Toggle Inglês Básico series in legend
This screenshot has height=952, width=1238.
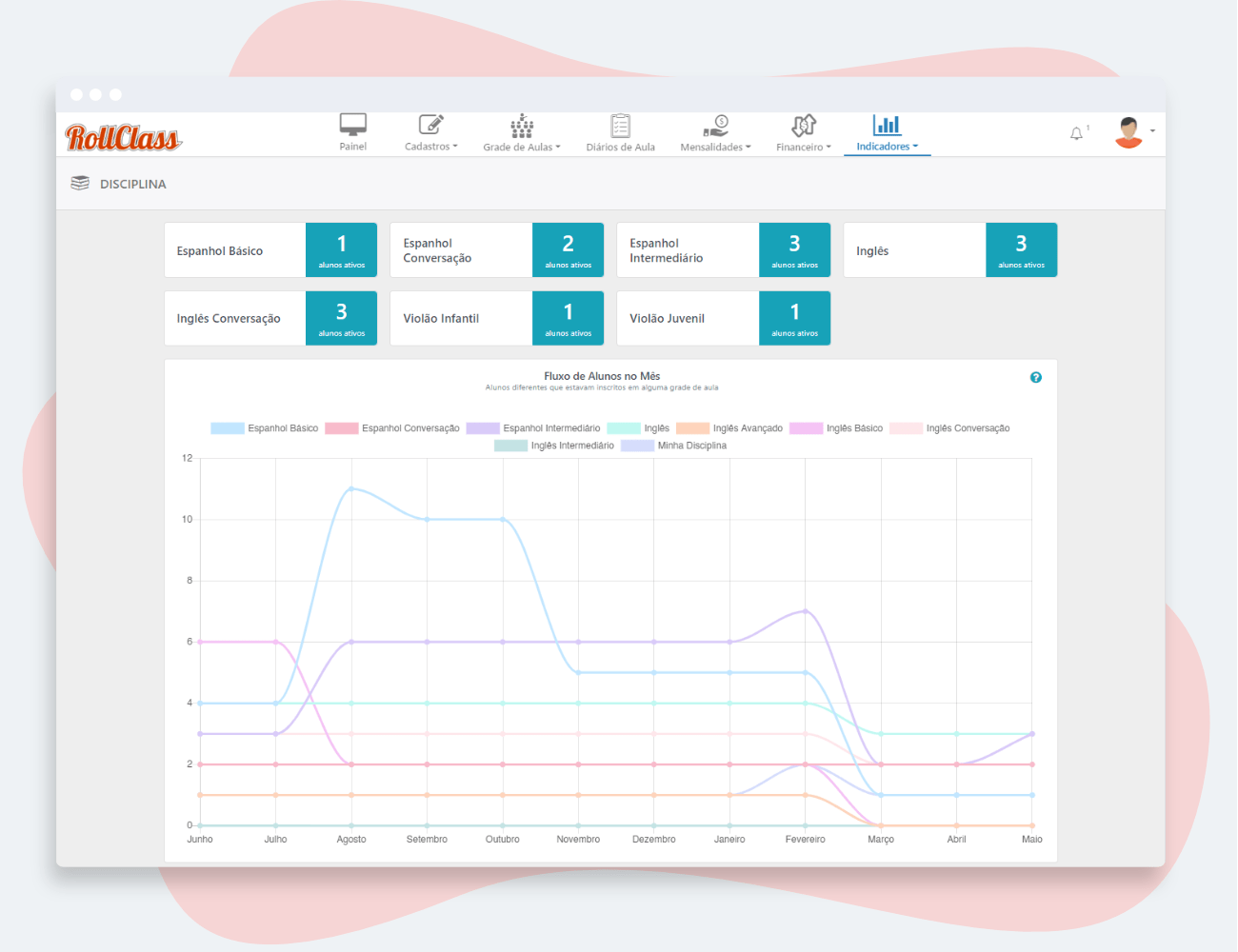(x=836, y=428)
